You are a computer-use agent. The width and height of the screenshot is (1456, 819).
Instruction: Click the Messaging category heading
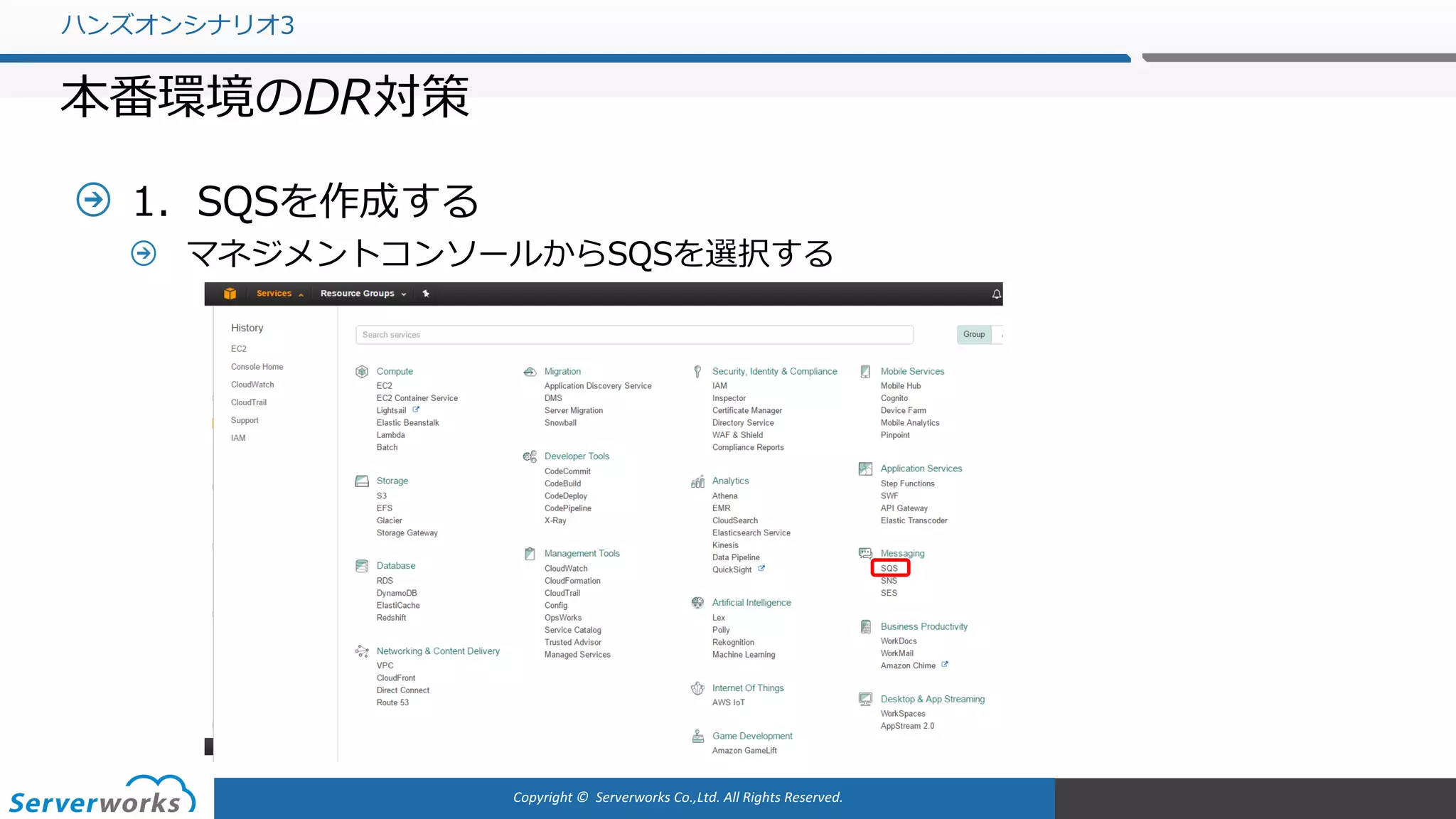[902, 554]
